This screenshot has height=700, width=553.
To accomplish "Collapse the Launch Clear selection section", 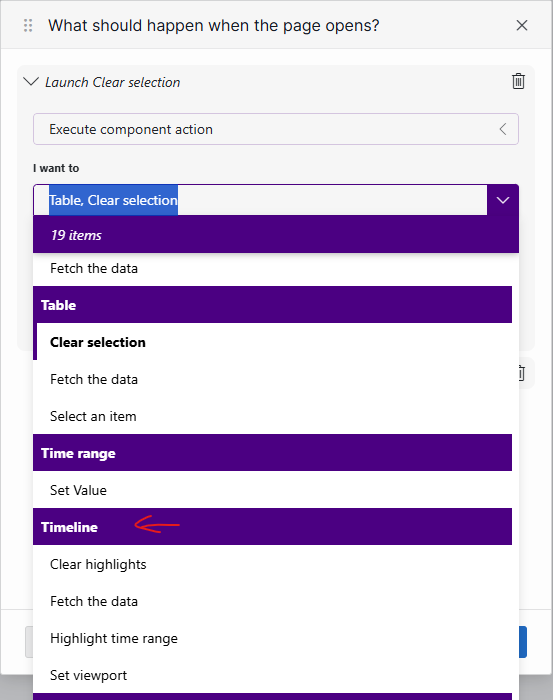I will (30, 82).
